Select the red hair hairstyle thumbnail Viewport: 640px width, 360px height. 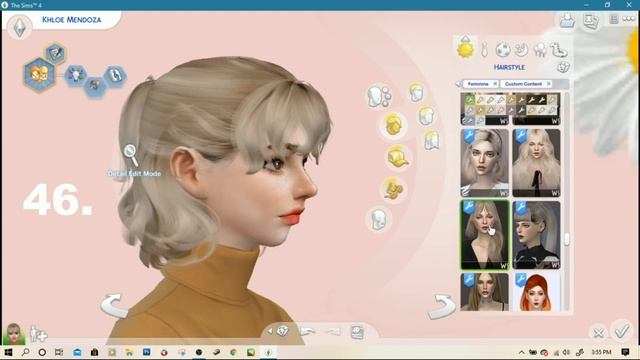click(536, 292)
